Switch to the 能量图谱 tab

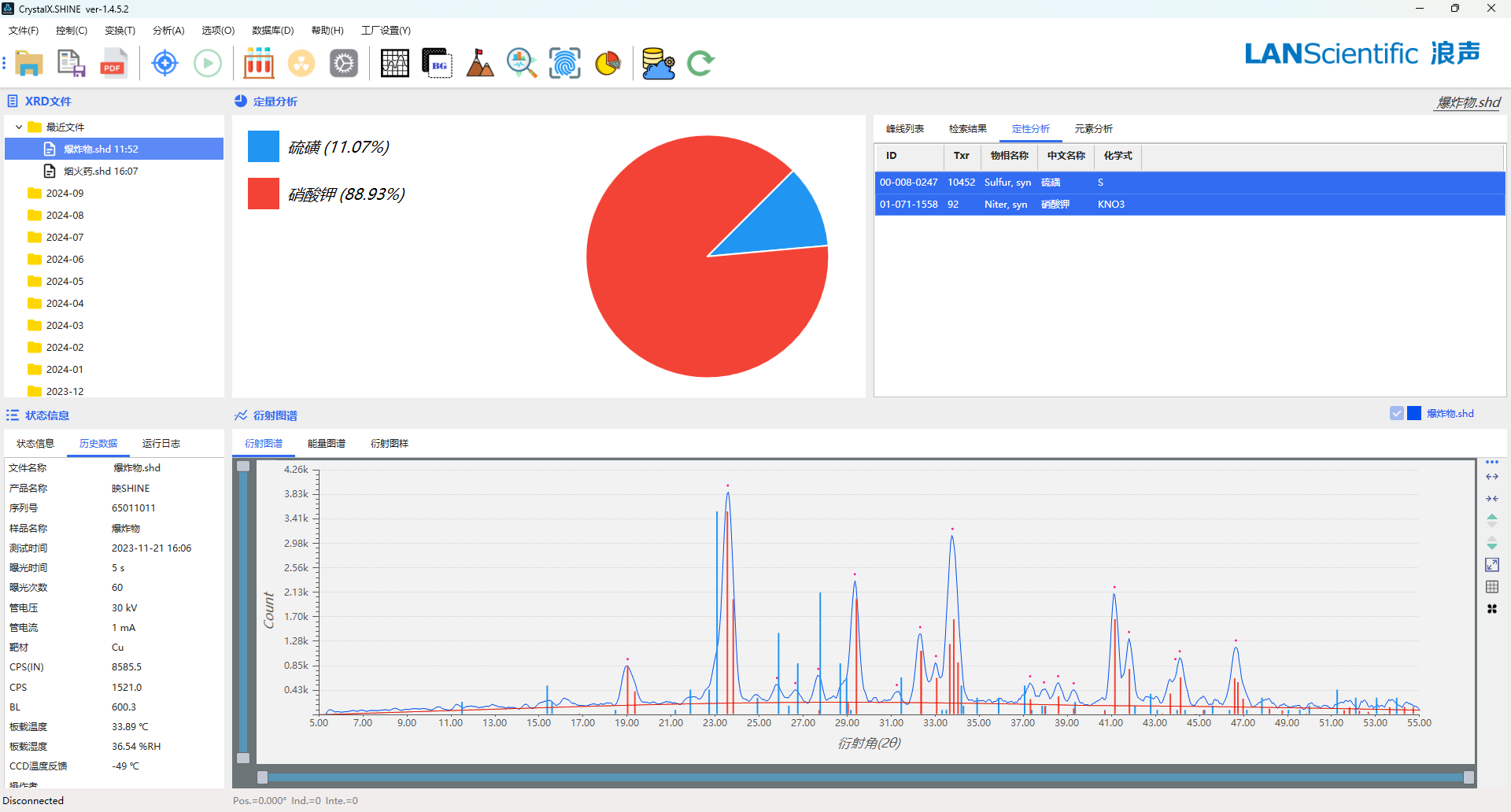[326, 444]
